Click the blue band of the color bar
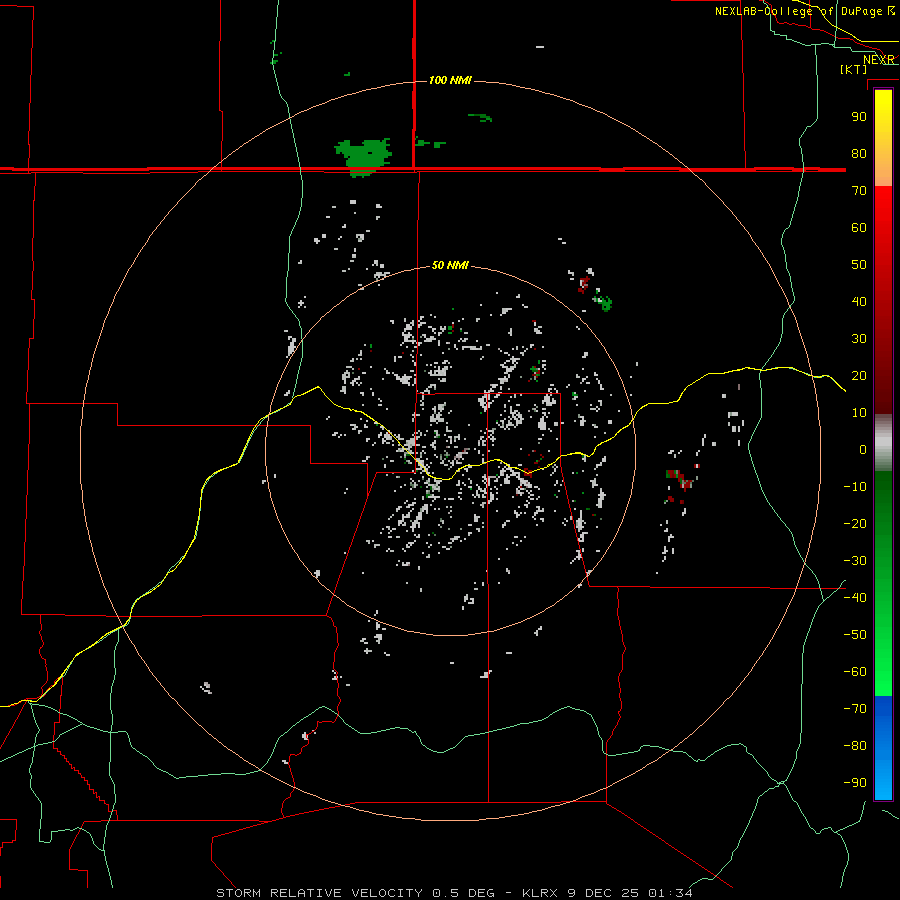900x900 pixels. tap(883, 747)
